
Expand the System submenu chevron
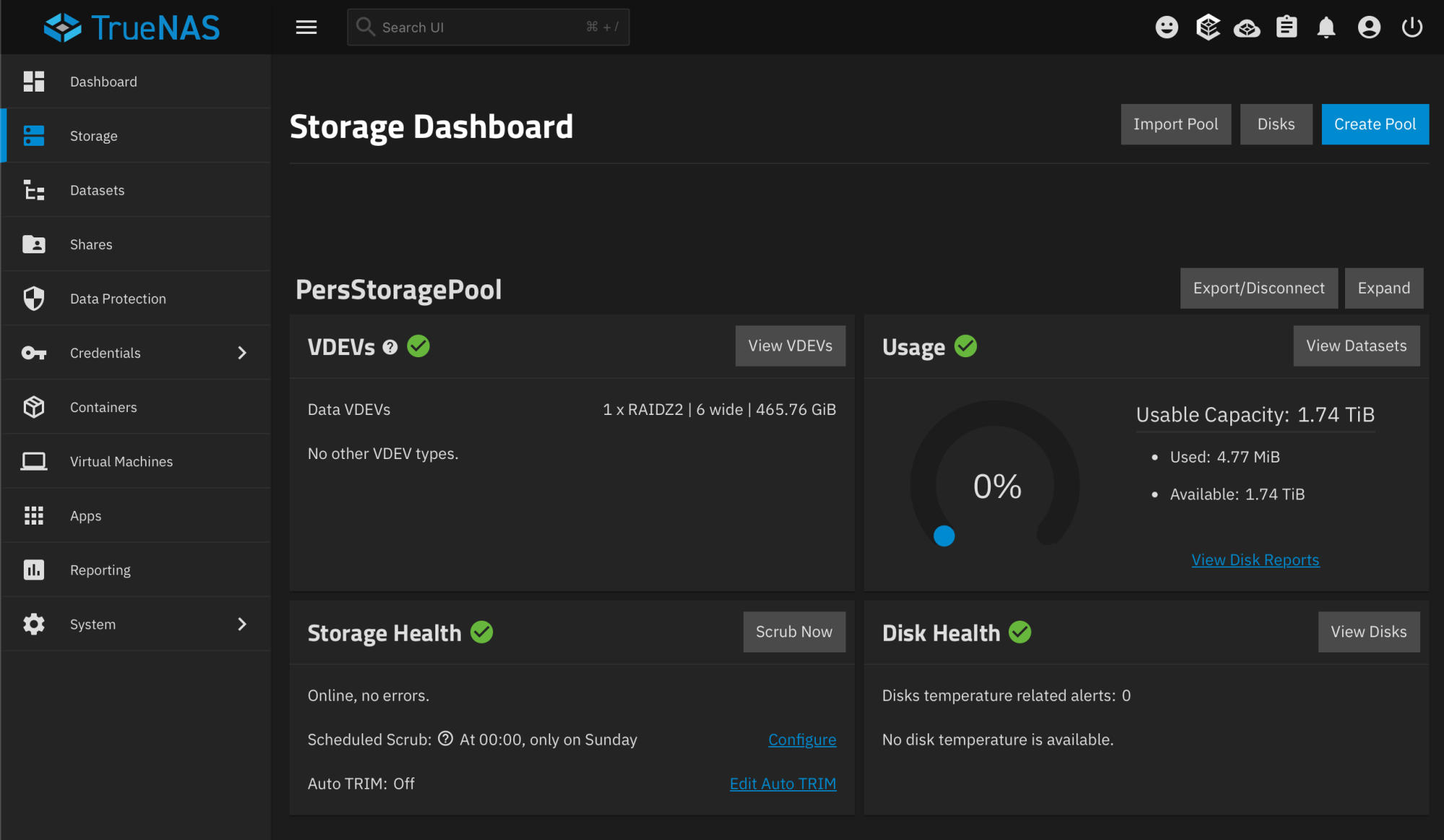click(242, 624)
